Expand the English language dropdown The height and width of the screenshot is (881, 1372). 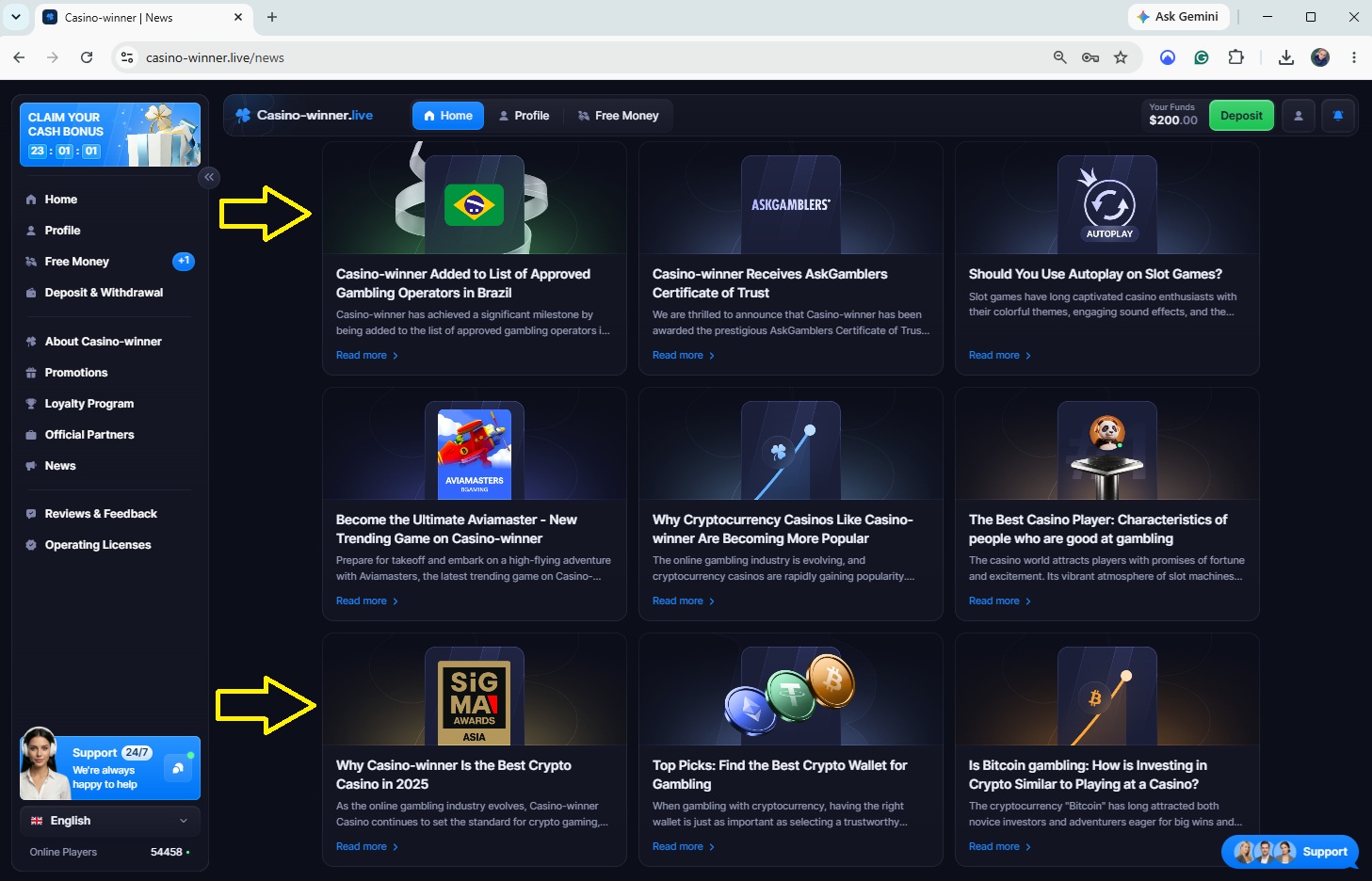[x=110, y=821]
